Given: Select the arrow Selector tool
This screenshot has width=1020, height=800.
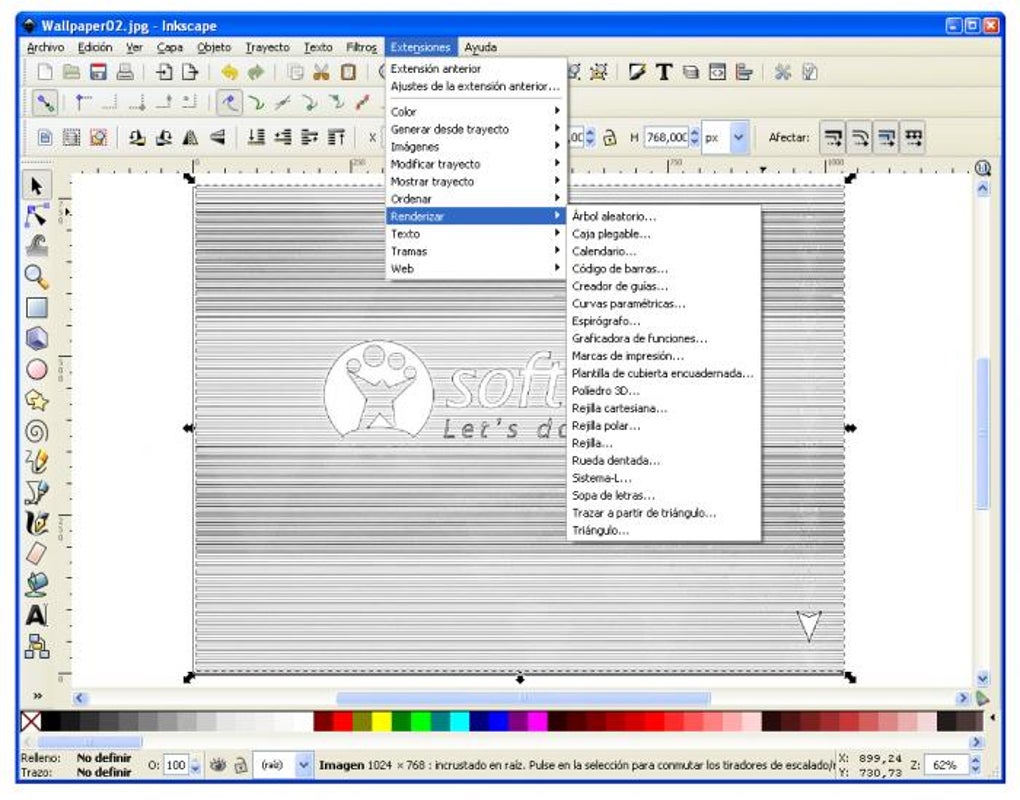Looking at the screenshot, I should point(36,186).
